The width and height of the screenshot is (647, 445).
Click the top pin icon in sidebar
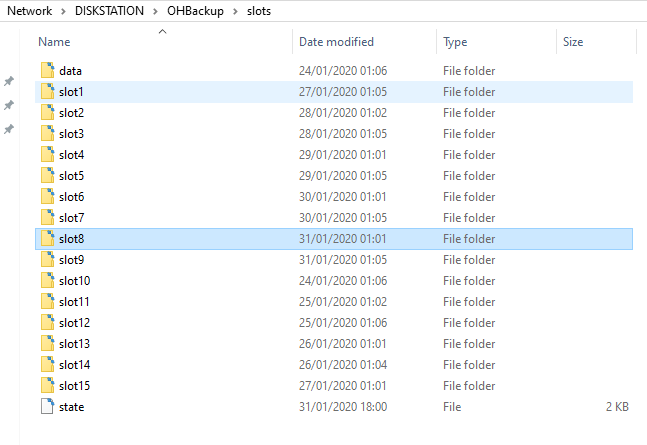[10, 81]
